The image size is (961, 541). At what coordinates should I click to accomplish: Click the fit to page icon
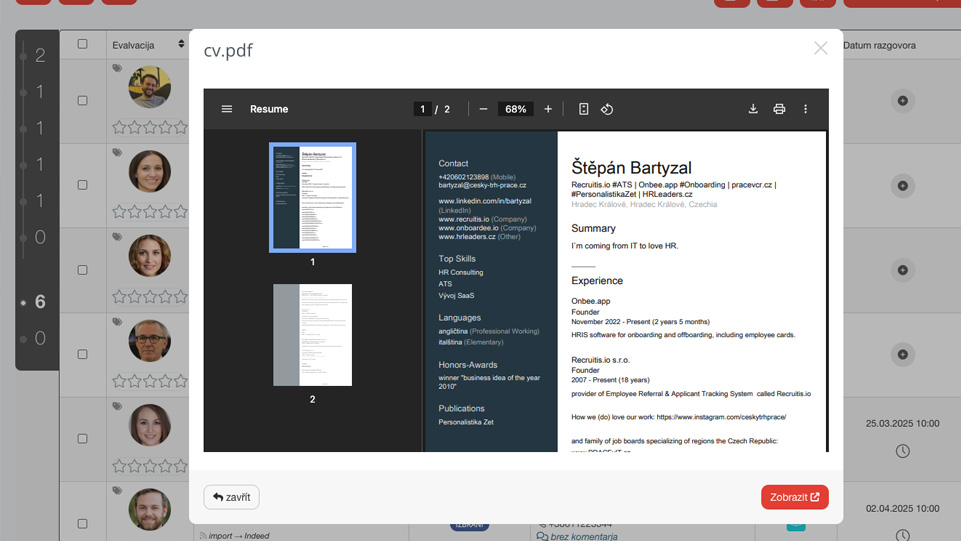(x=583, y=109)
